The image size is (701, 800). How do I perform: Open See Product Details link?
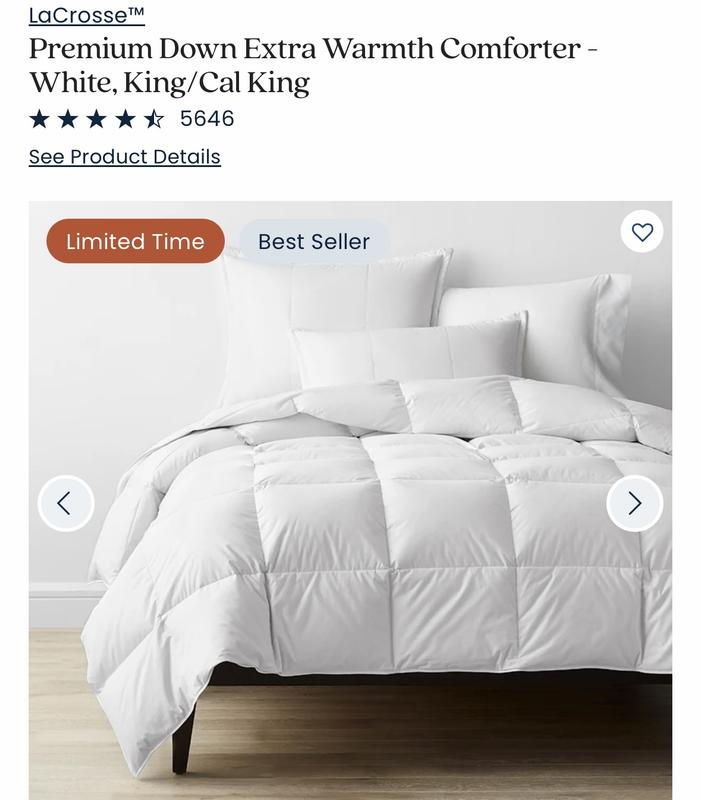[124, 157]
